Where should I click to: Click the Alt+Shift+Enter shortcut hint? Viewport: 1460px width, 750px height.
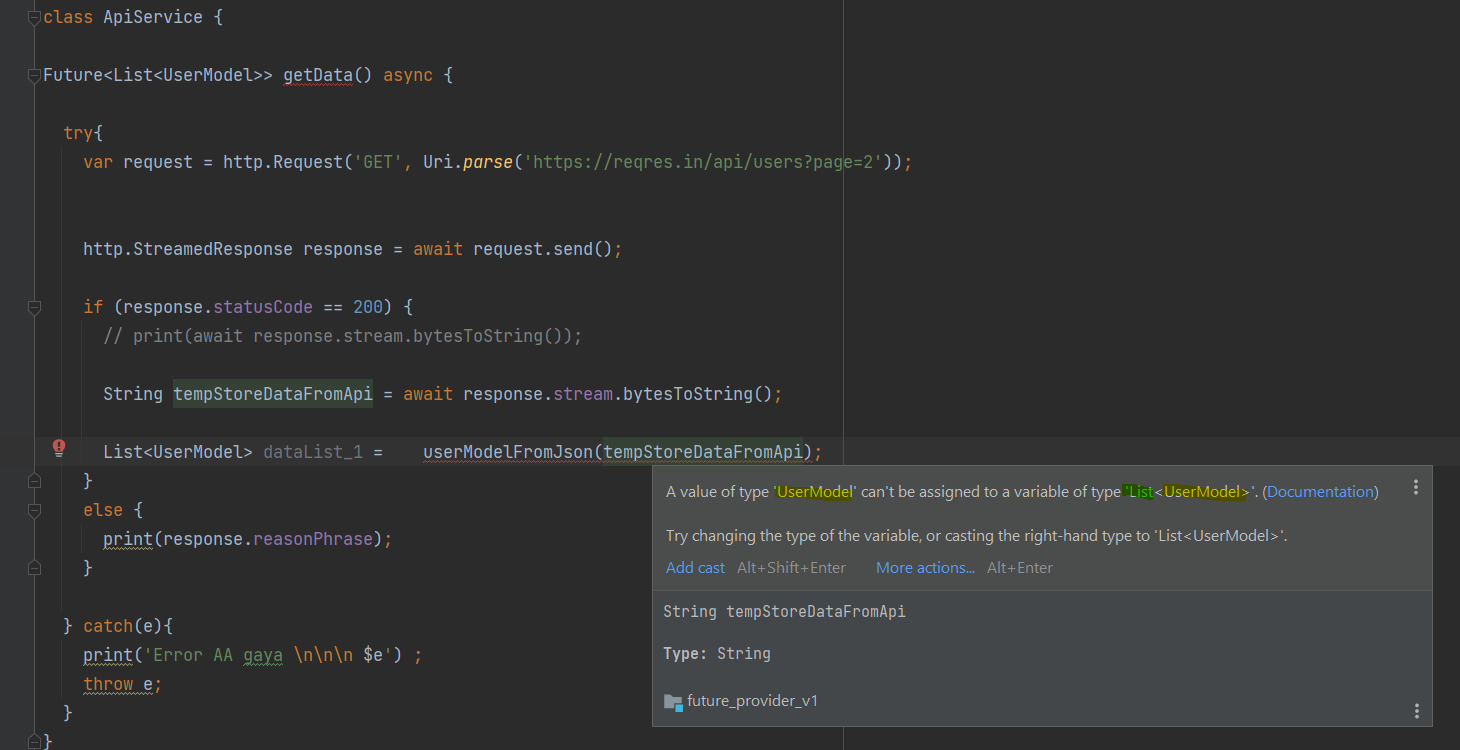[791, 568]
